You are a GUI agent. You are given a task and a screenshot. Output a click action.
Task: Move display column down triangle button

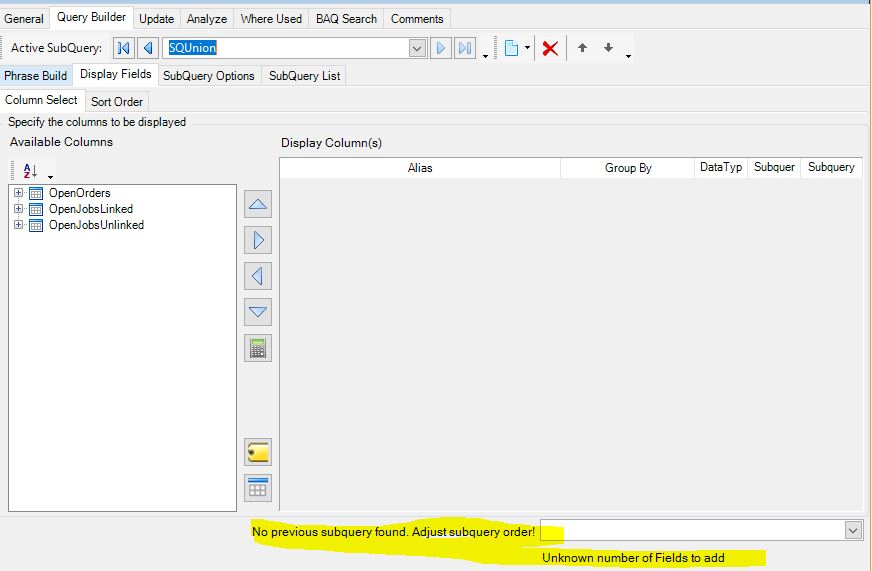click(257, 311)
